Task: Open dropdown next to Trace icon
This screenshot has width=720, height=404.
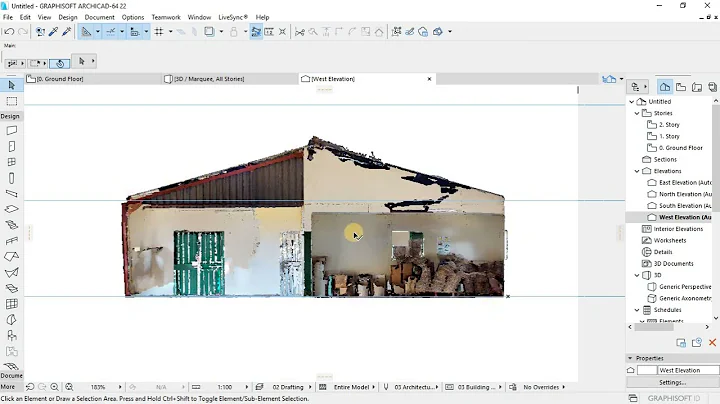Action: click(221, 32)
